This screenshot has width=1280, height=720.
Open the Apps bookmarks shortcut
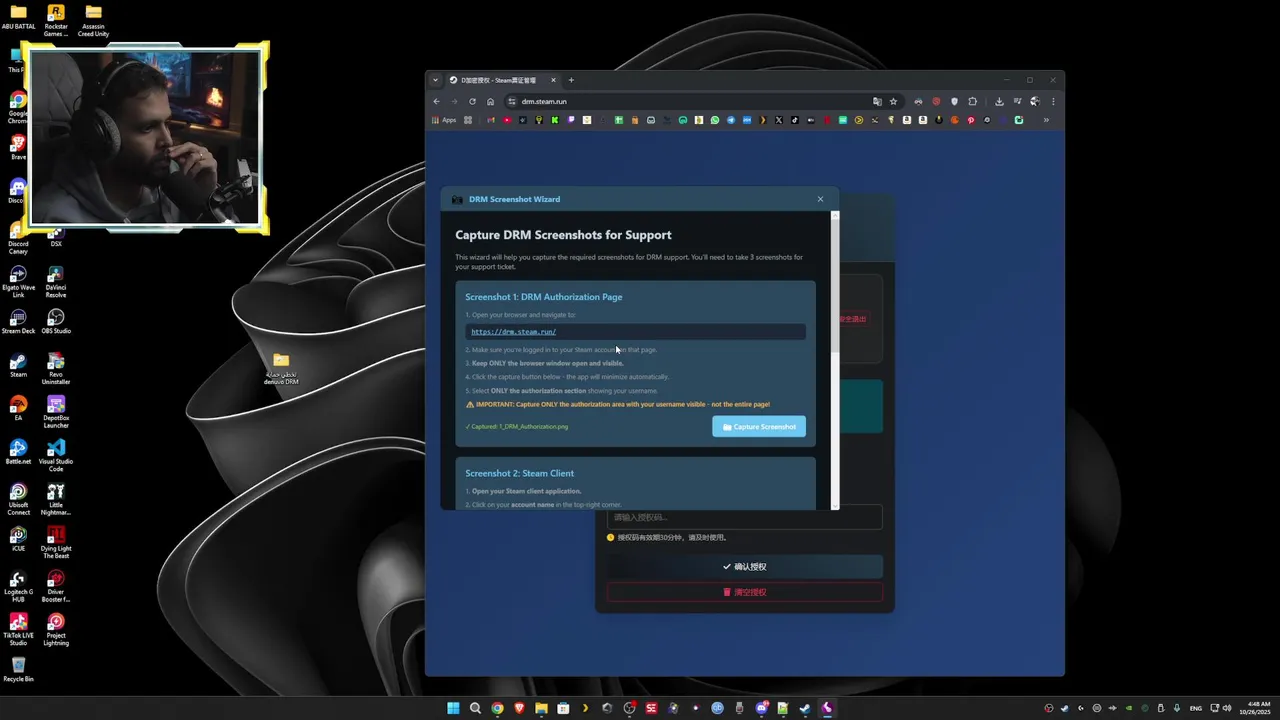click(x=444, y=120)
